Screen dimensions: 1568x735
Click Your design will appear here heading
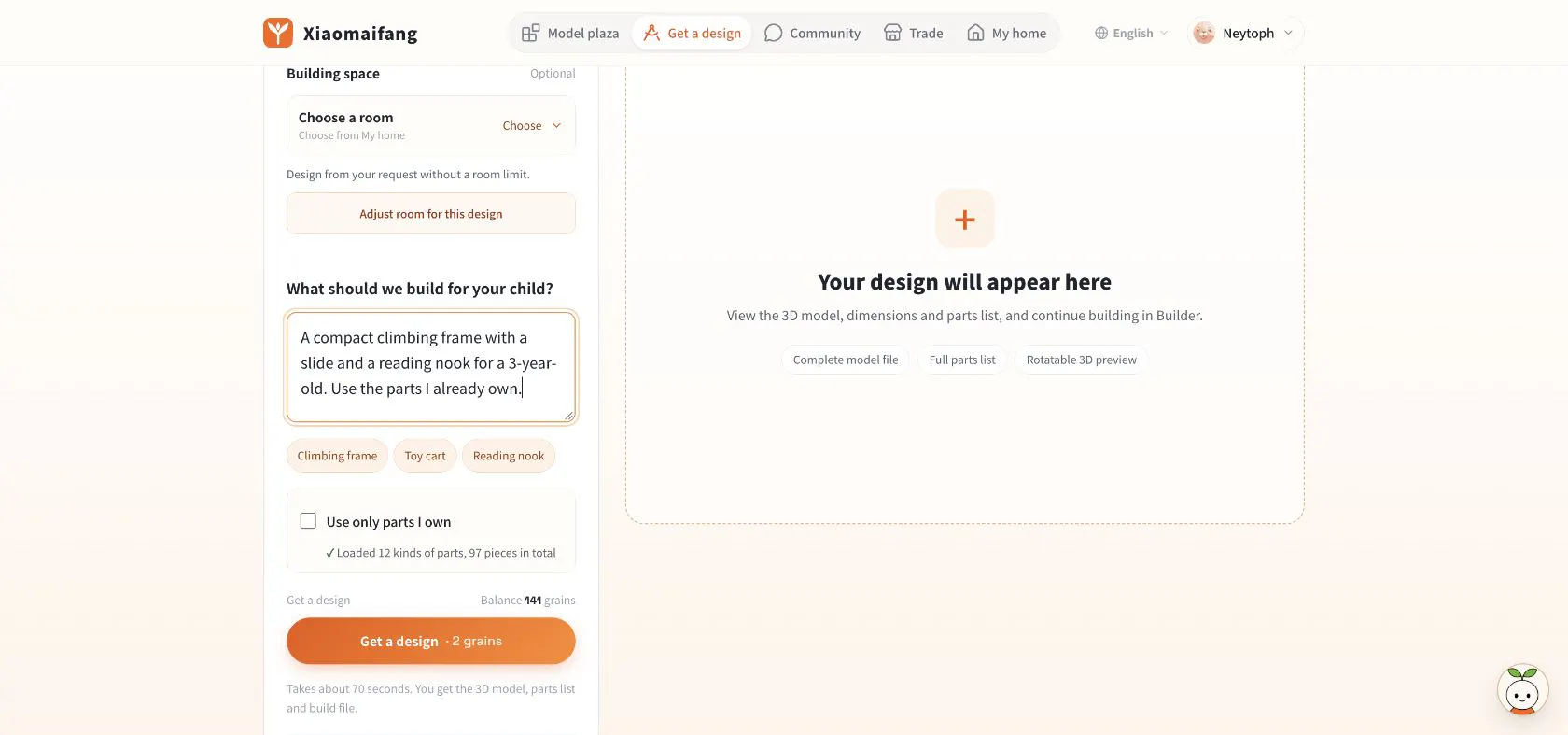tap(964, 282)
